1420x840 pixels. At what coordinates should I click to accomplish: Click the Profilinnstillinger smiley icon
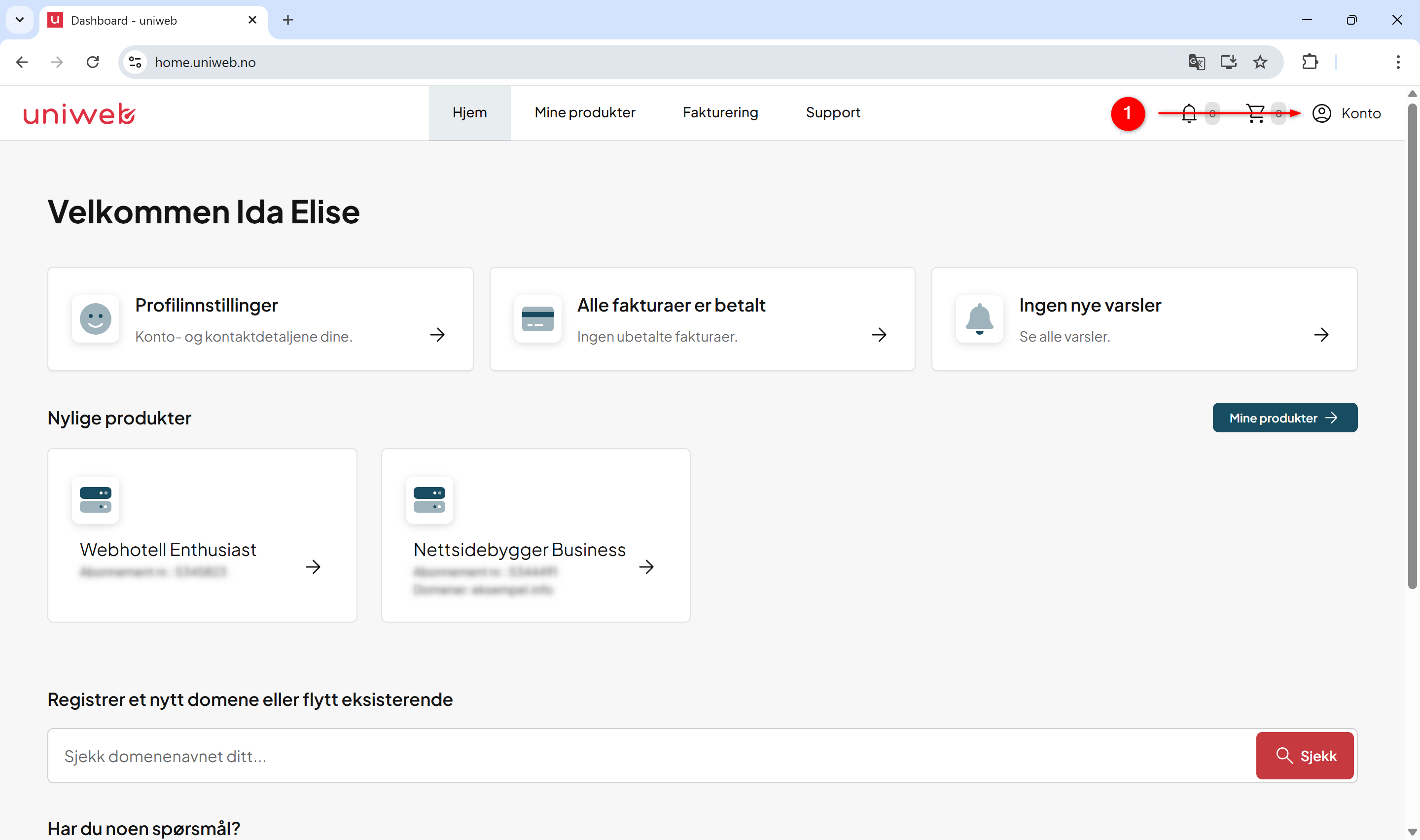96,318
